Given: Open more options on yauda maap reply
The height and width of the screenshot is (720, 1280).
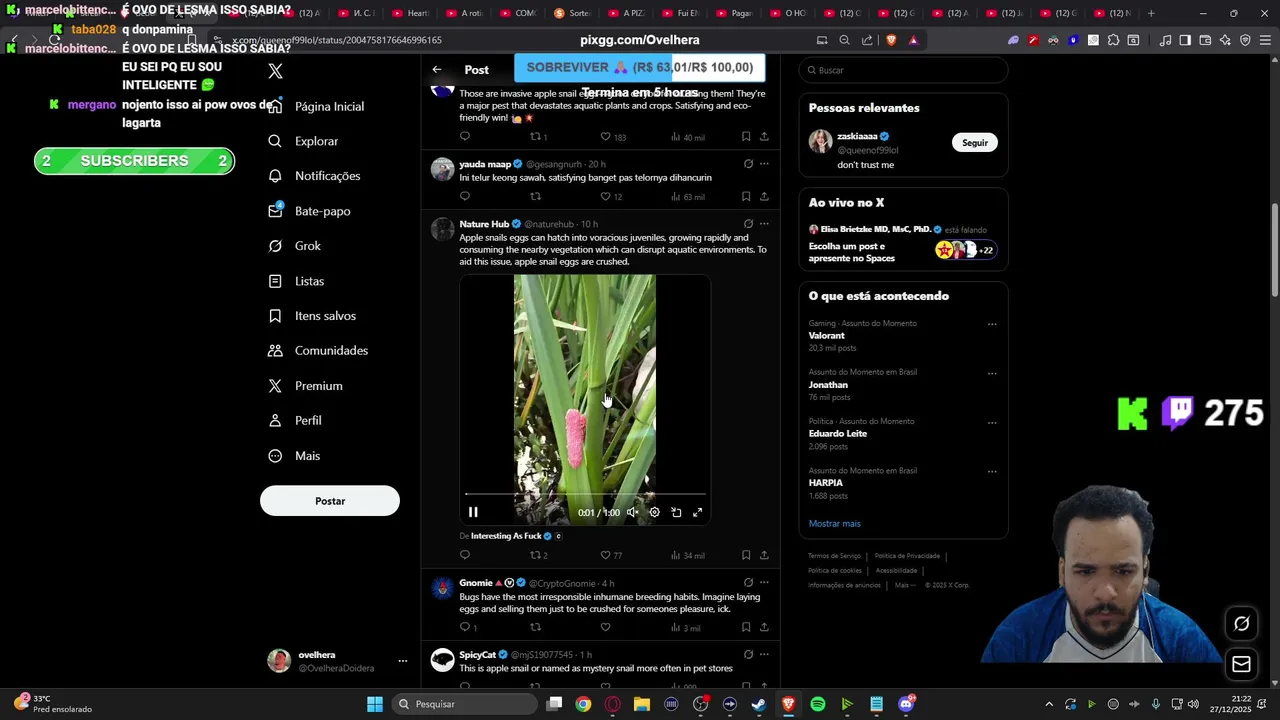Looking at the screenshot, I should click(764, 164).
